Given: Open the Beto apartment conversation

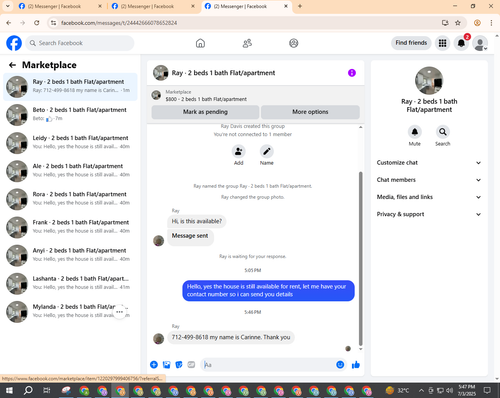Looking at the screenshot, I should pyautogui.click(x=70, y=115).
